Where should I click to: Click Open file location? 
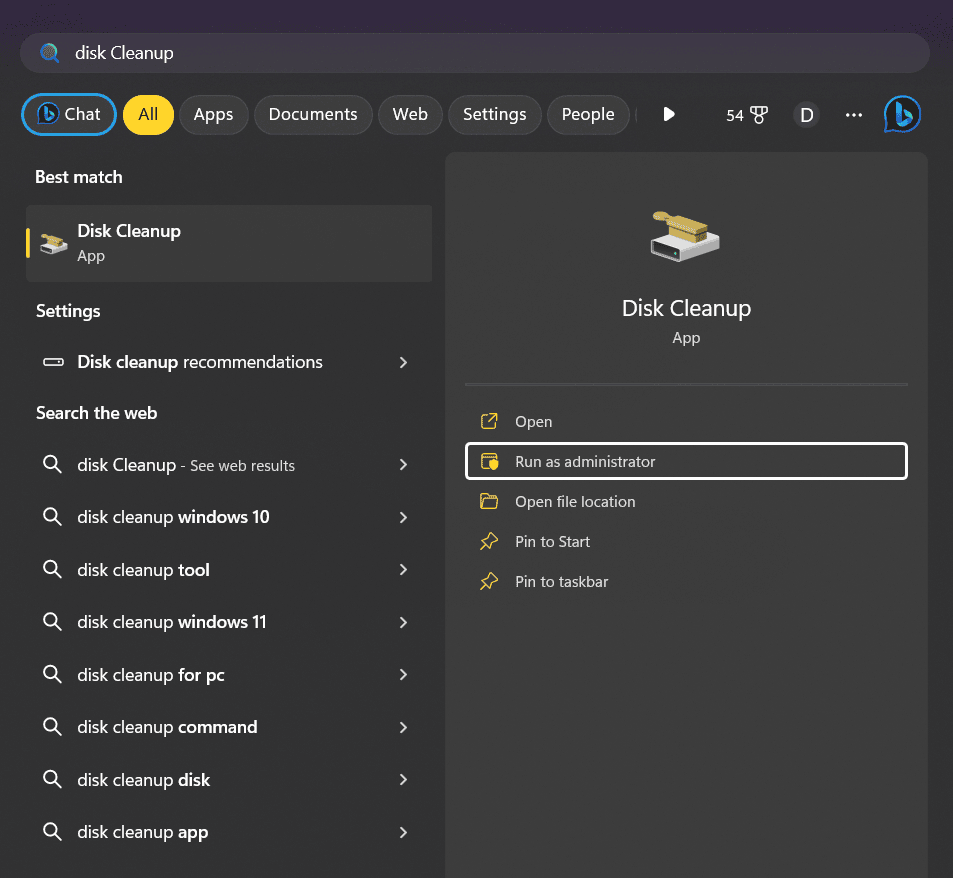tap(574, 501)
